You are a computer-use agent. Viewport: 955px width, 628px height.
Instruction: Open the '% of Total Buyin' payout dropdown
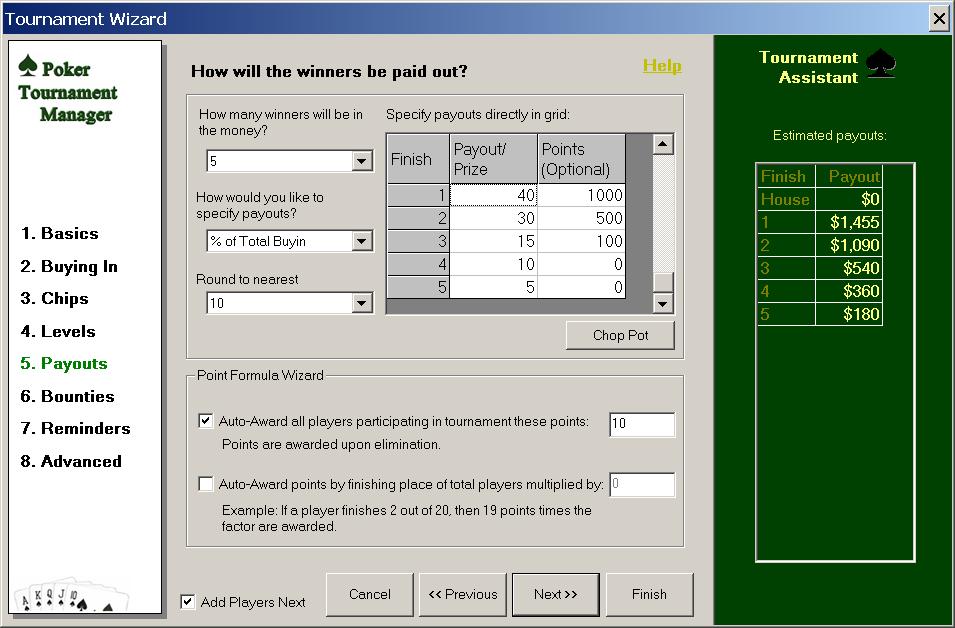[361, 240]
